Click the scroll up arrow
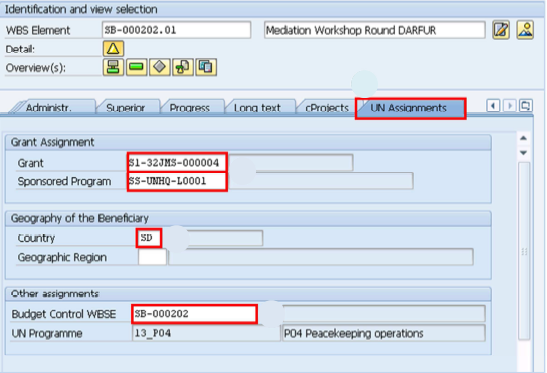Screen dimensions: 547x373 (x=523, y=138)
